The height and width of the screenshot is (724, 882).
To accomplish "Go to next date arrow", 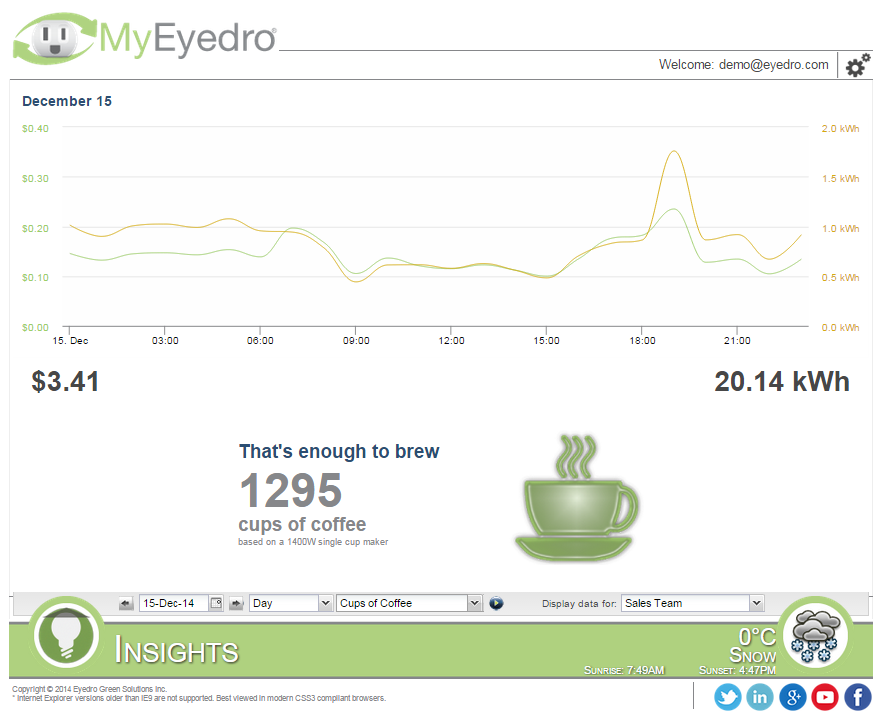I will (x=236, y=604).
